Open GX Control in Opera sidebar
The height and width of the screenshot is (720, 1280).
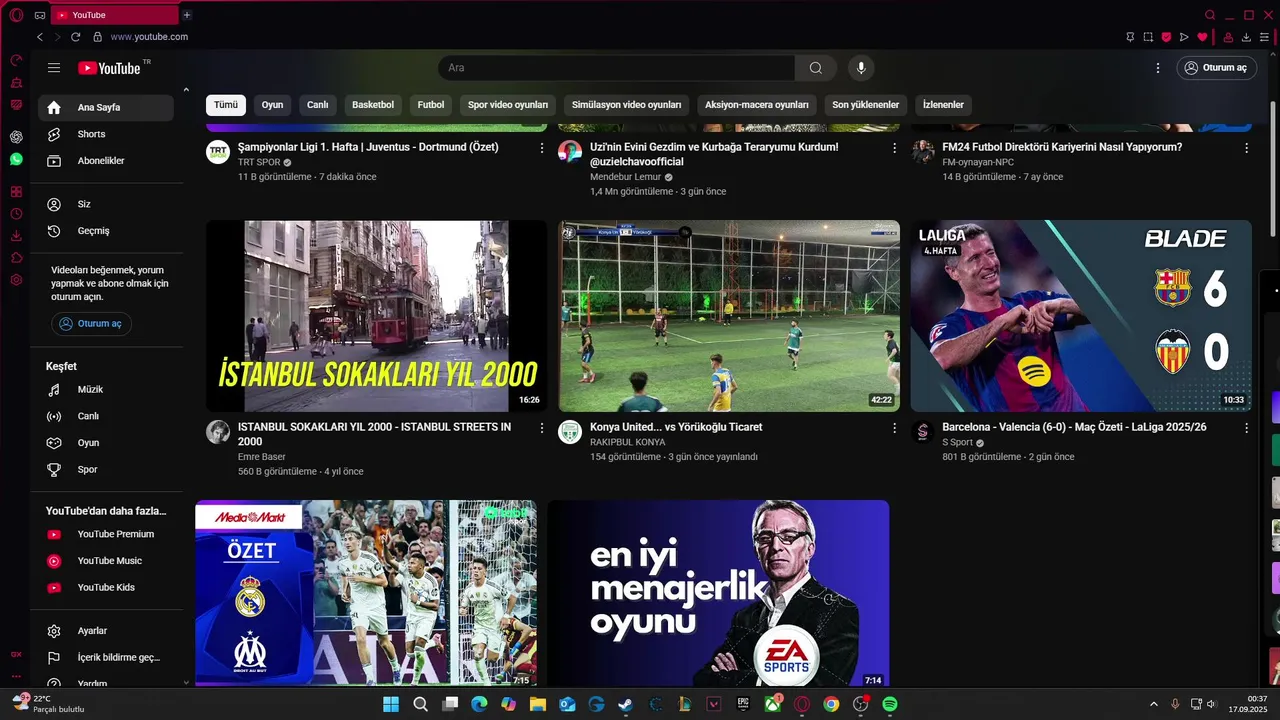click(x=16, y=60)
